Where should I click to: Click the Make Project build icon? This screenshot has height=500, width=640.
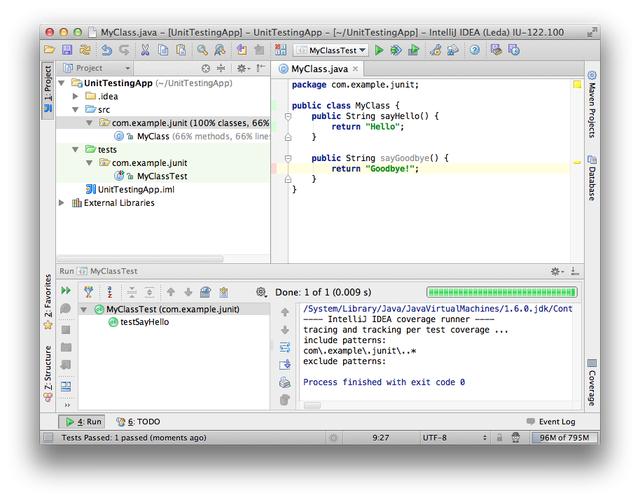(280, 50)
